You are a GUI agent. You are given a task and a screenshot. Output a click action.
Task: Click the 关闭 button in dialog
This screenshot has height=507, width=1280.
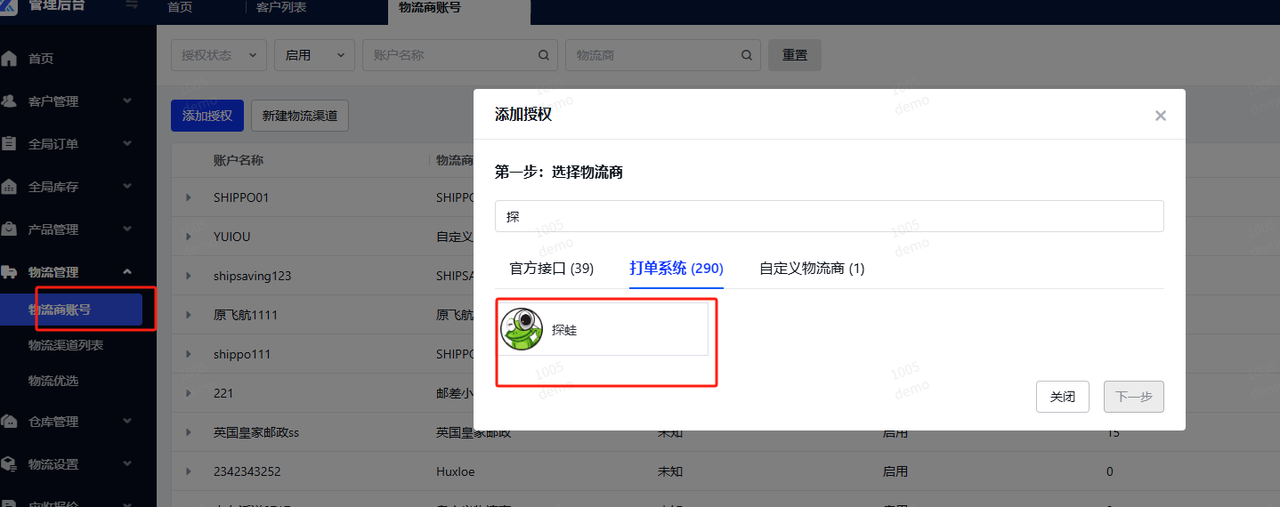click(1062, 397)
